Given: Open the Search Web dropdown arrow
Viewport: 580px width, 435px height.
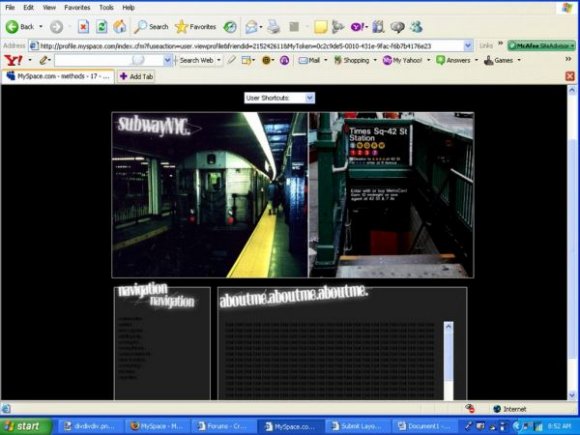Looking at the screenshot, I should [219, 60].
